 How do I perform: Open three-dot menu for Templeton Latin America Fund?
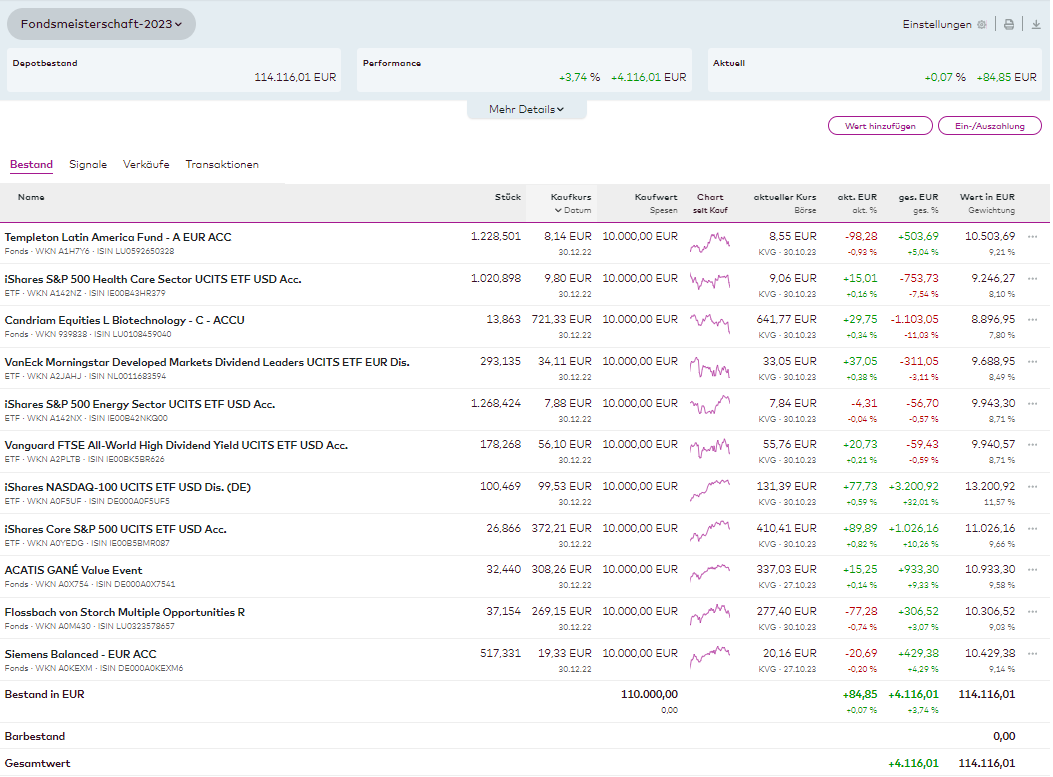coord(1033,237)
